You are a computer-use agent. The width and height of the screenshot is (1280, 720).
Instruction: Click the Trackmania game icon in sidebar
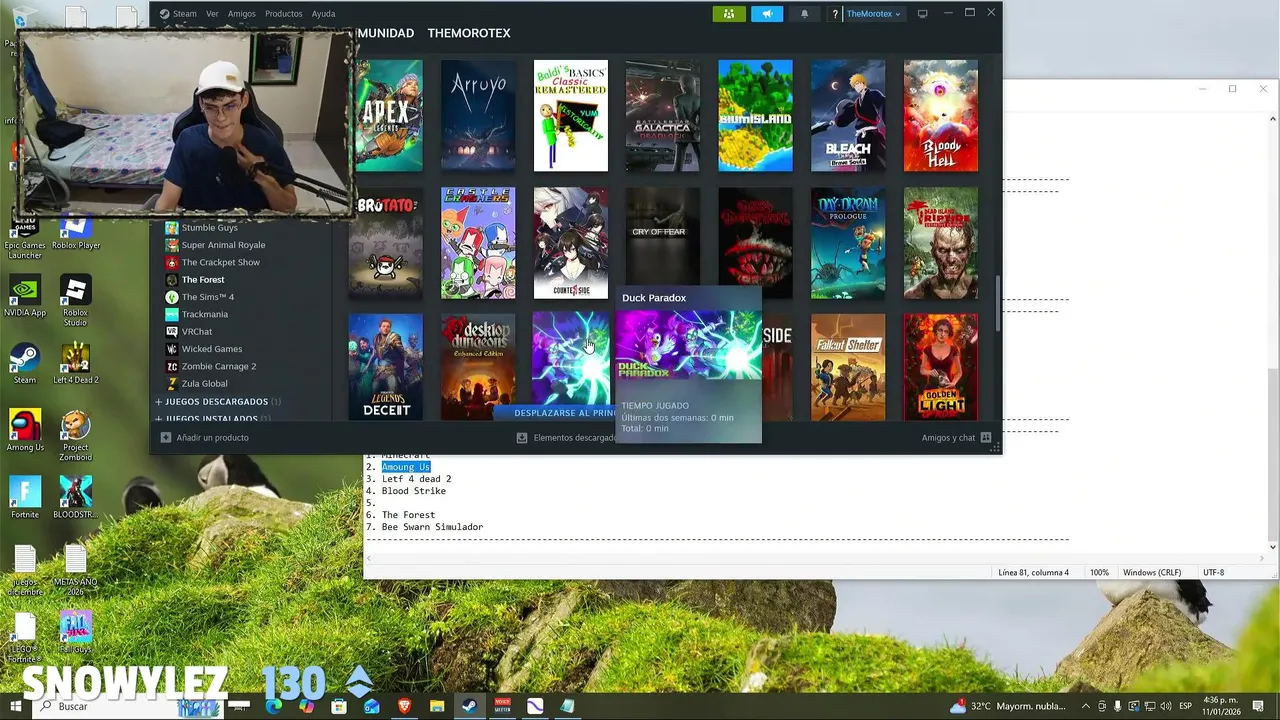[172, 314]
